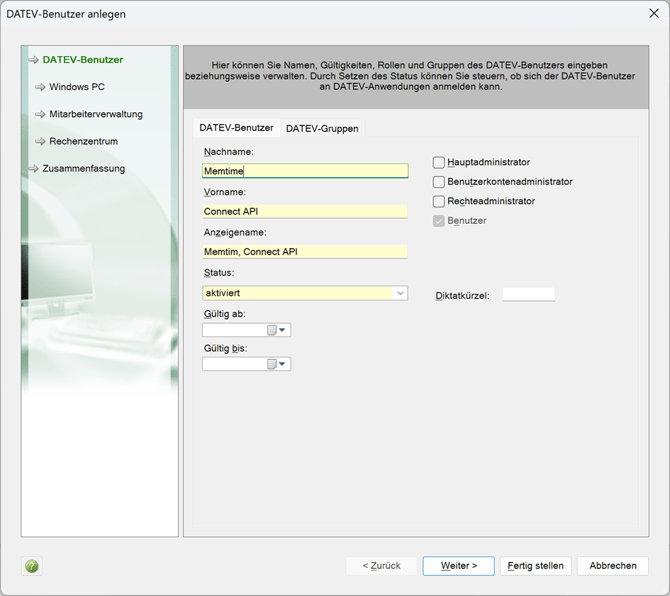Open the Zusammenfassung step
The width and height of the screenshot is (670, 596).
pyautogui.click(x=83, y=168)
